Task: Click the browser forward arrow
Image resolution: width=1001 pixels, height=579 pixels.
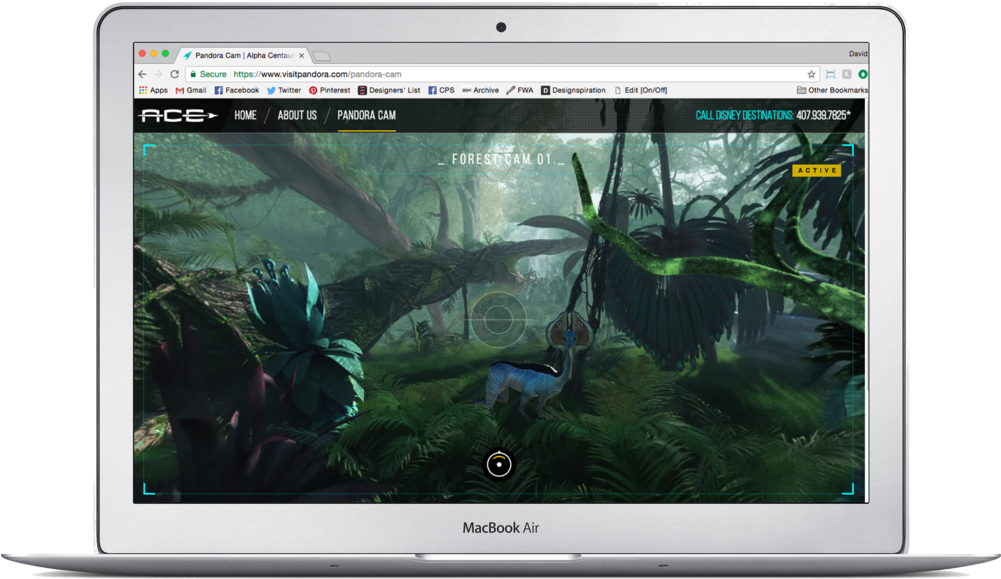Action: click(x=158, y=74)
